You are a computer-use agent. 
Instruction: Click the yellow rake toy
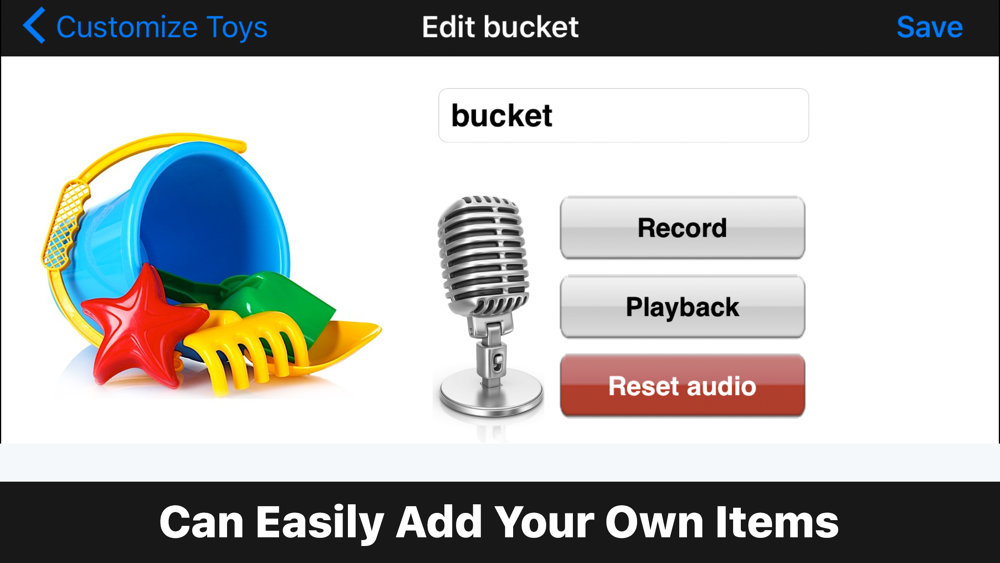[246, 347]
